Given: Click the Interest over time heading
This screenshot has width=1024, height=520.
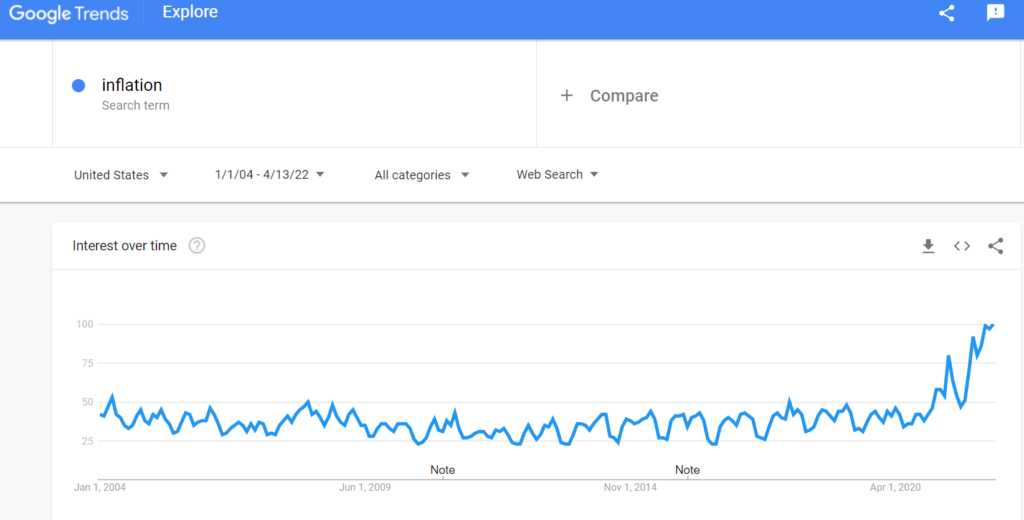Looking at the screenshot, I should [125, 246].
